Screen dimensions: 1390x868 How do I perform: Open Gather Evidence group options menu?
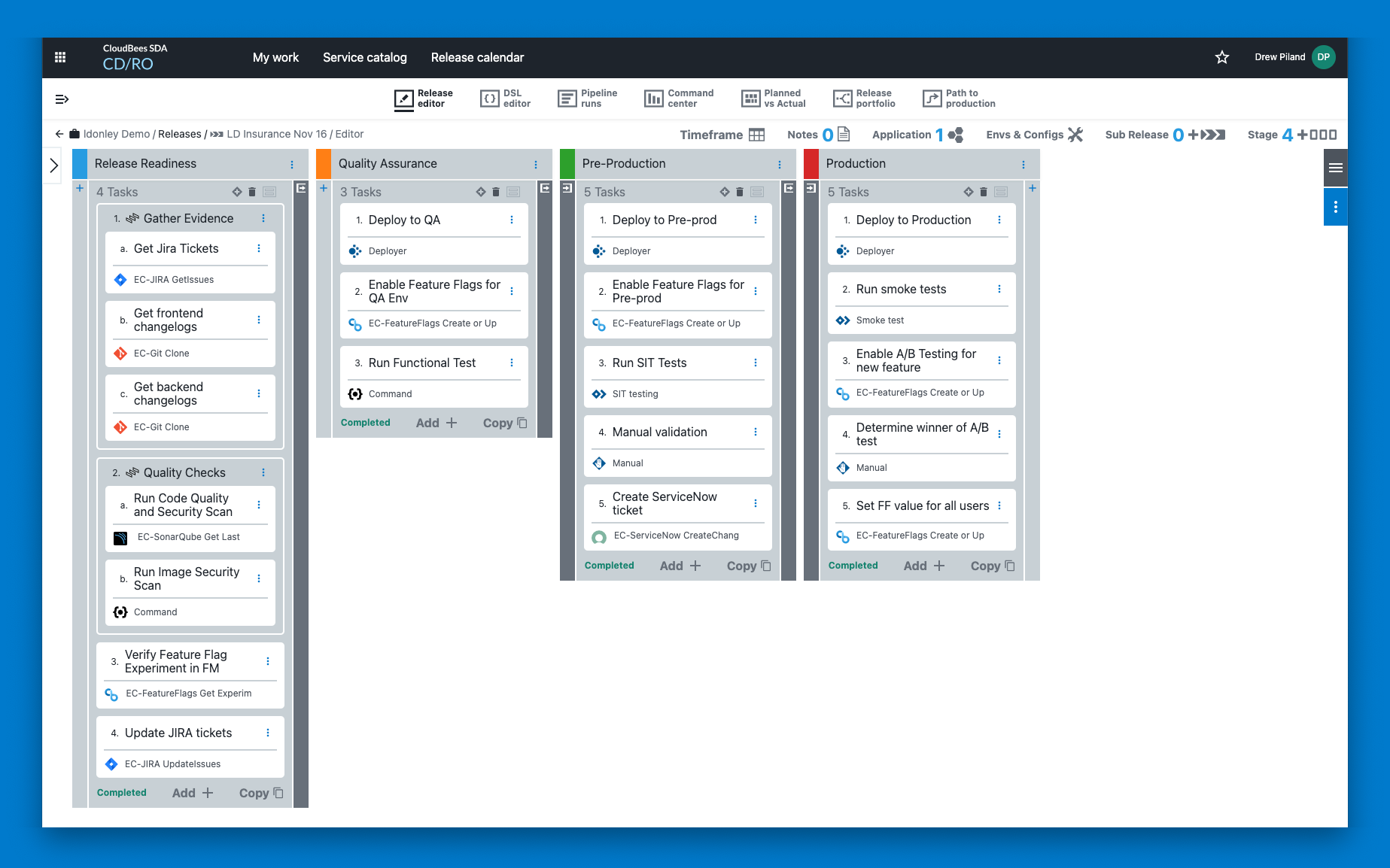[x=263, y=218]
